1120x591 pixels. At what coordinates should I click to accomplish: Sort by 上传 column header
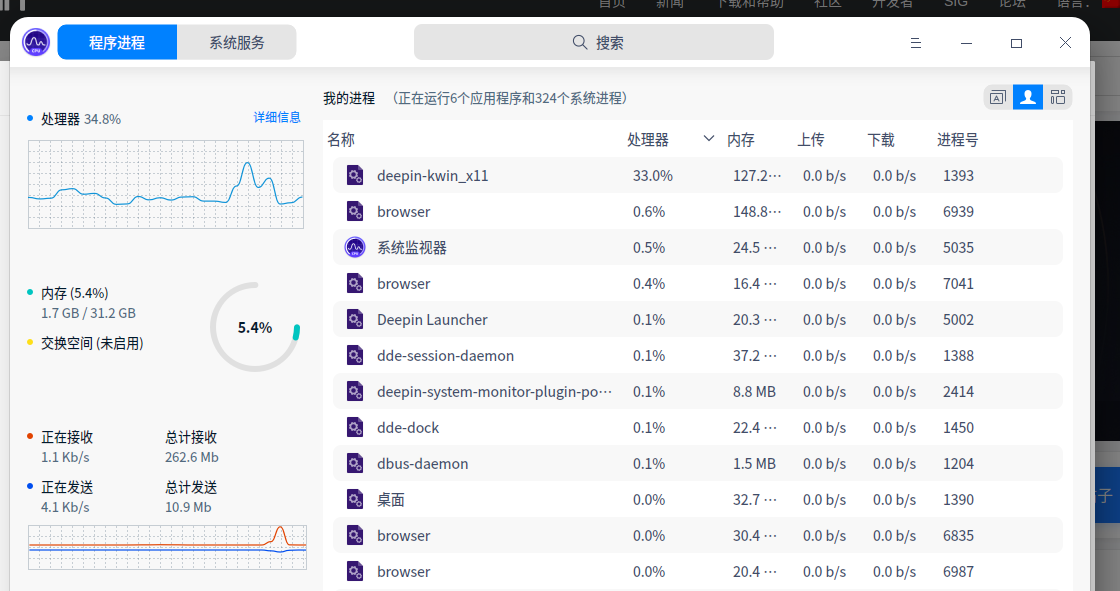pos(811,140)
